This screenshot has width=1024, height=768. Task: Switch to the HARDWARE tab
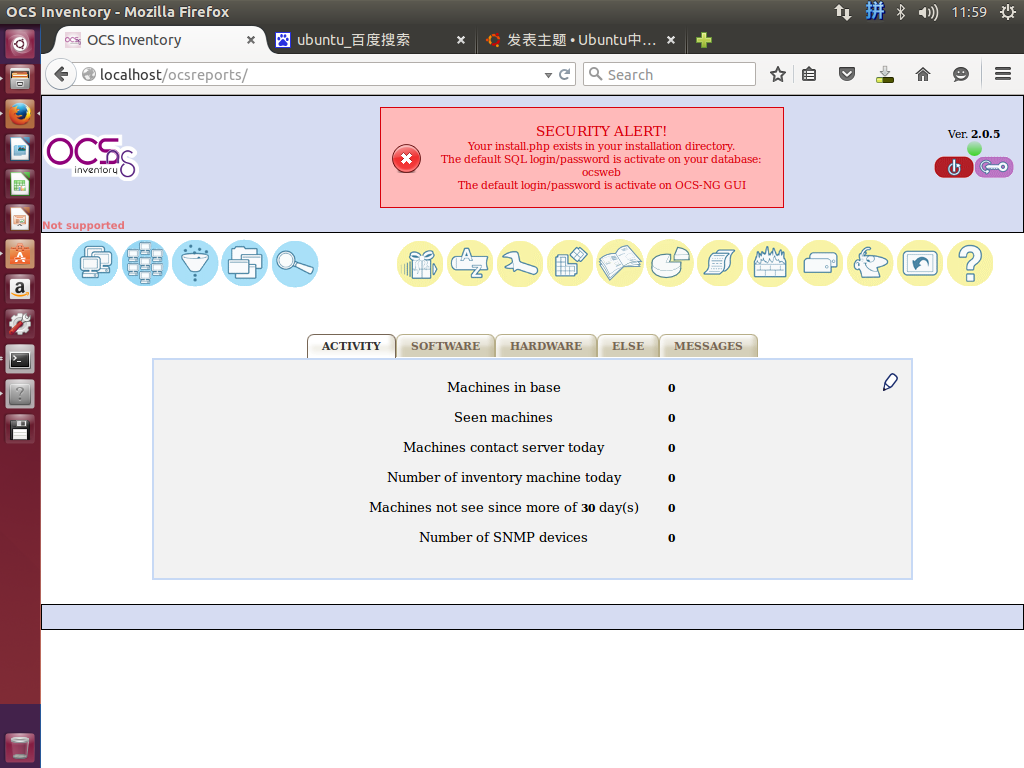pos(546,346)
